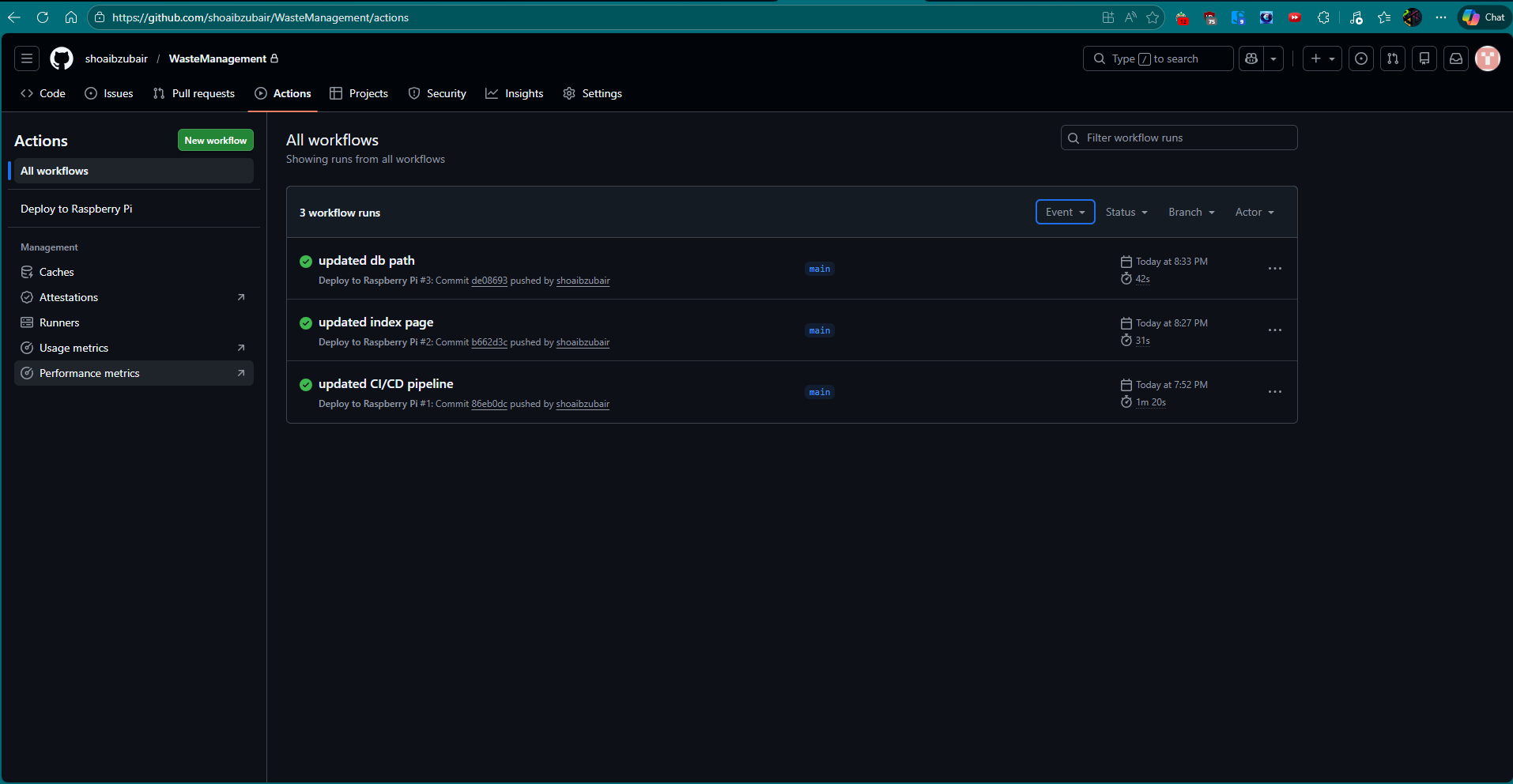Expand the Branch filter dropdown
The image size is (1513, 784).
pos(1191,212)
